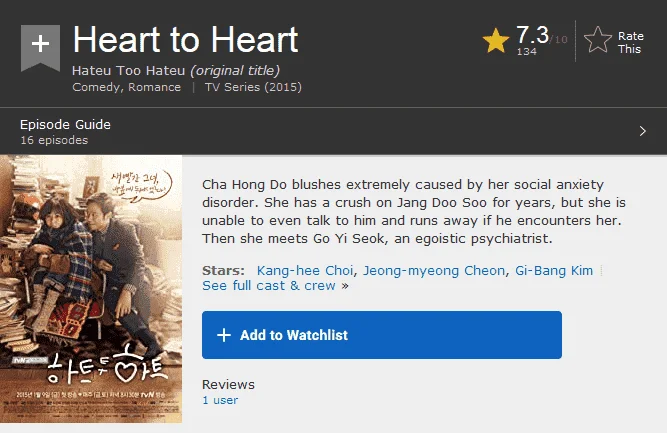This screenshot has height=433, width=667.
Task: Click the Add to Watchlist button
Action: (382, 335)
